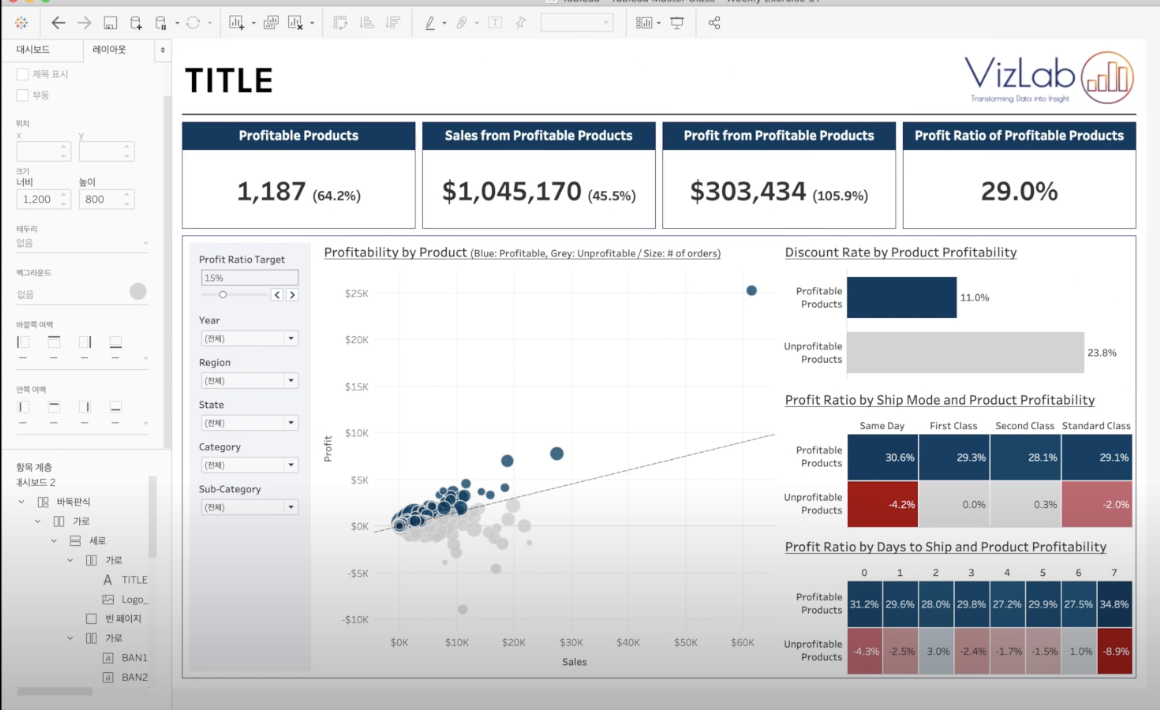Save workbook using the disk icon
This screenshot has width=1160, height=710.
(110, 23)
